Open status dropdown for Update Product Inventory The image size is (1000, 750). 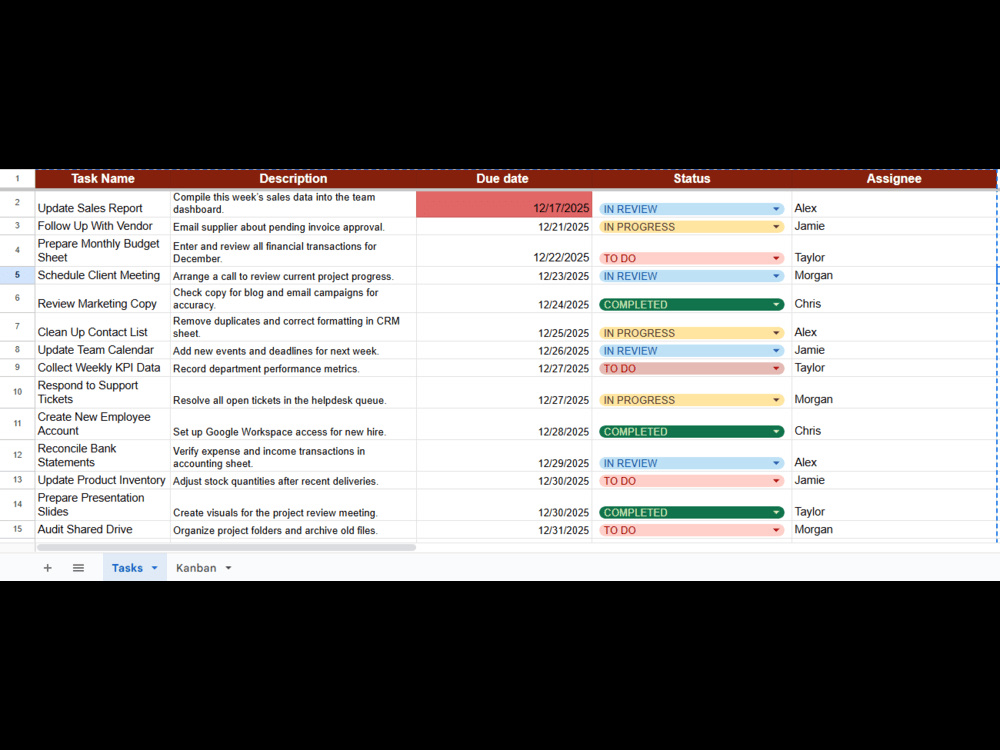(x=776, y=481)
